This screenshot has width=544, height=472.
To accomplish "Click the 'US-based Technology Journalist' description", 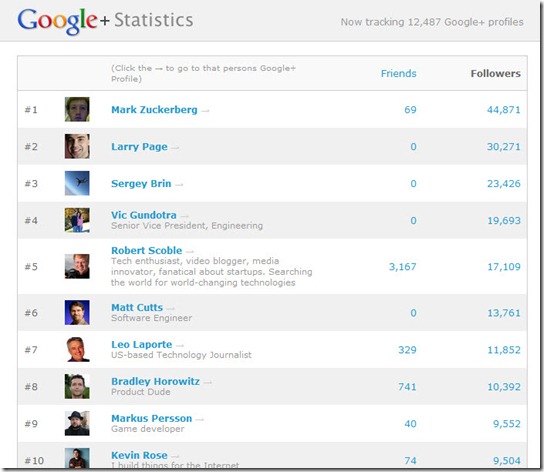I will point(181,355).
